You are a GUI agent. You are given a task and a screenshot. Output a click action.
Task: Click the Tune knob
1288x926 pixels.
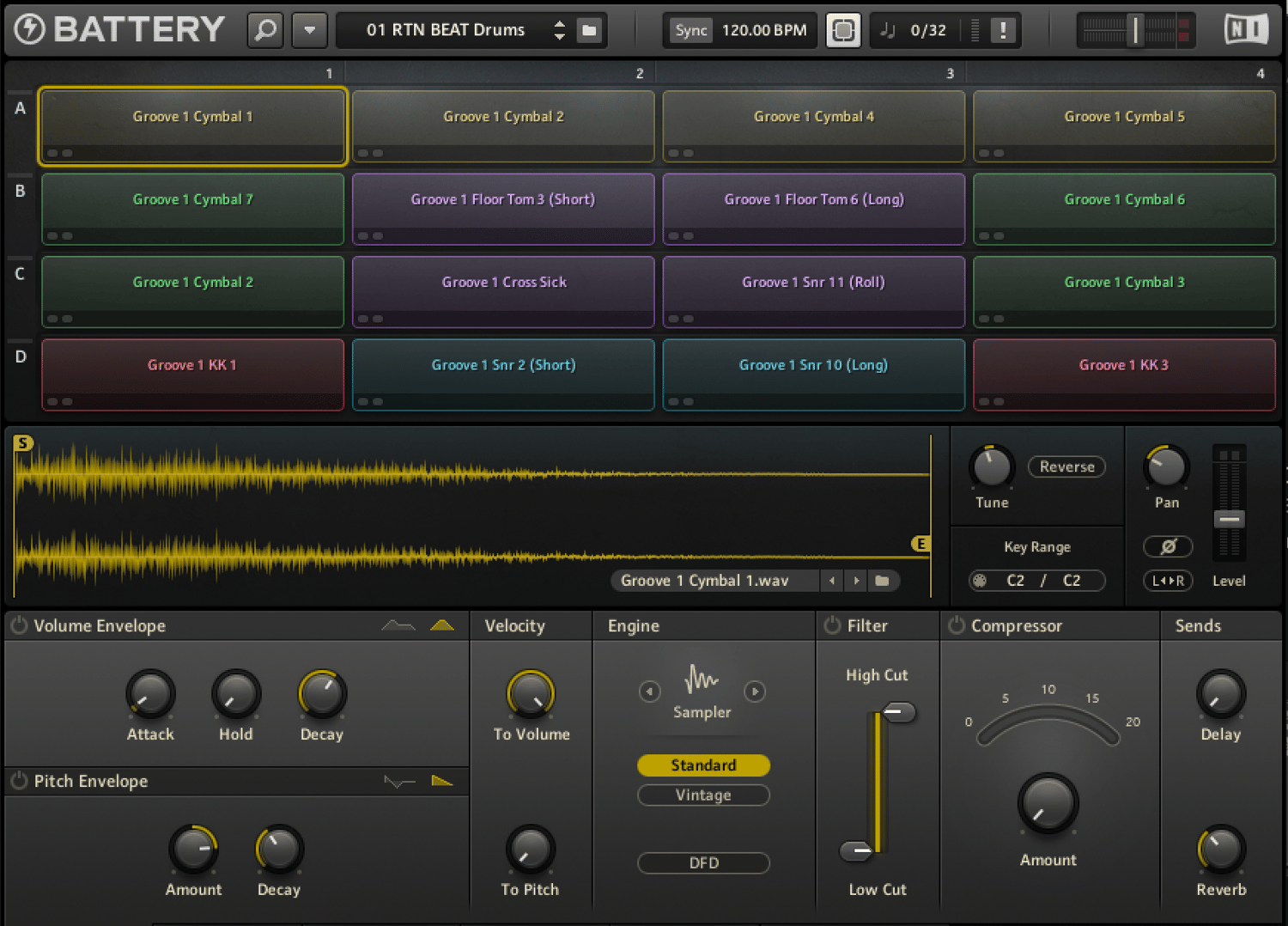coord(992,467)
